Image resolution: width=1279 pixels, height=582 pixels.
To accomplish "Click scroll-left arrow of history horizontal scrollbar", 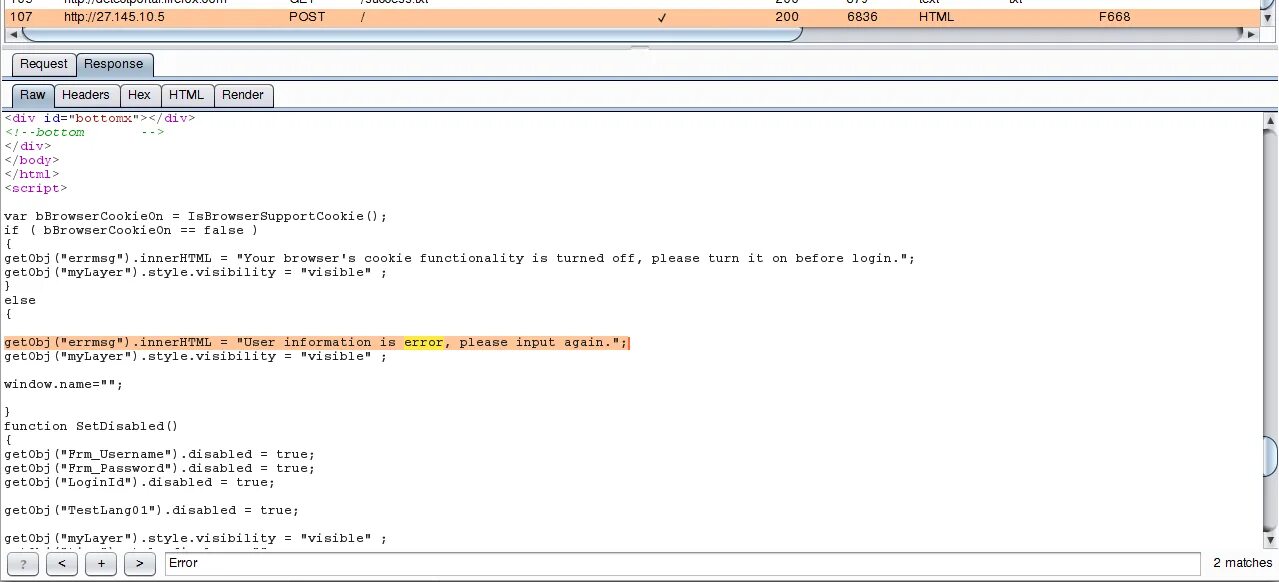I will point(12,34).
